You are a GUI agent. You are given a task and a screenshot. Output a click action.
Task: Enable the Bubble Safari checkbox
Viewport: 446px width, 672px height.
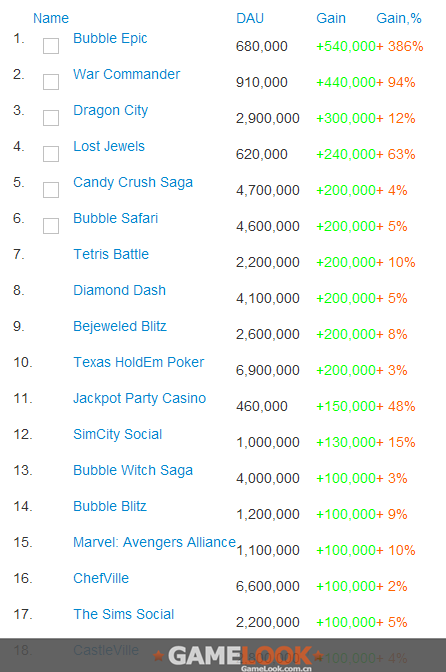click(x=51, y=226)
